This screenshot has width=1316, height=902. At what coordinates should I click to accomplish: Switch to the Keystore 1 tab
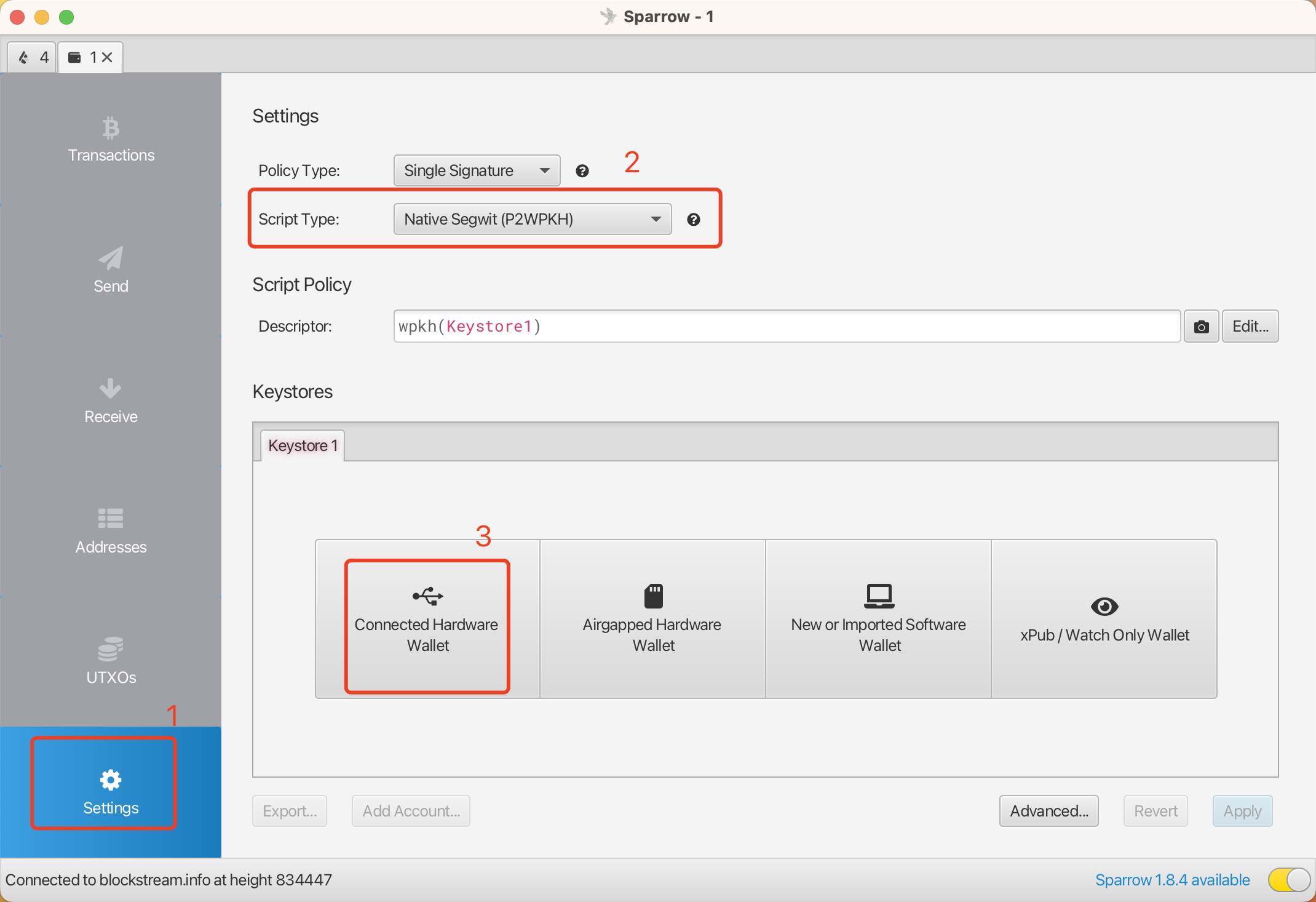(302, 445)
